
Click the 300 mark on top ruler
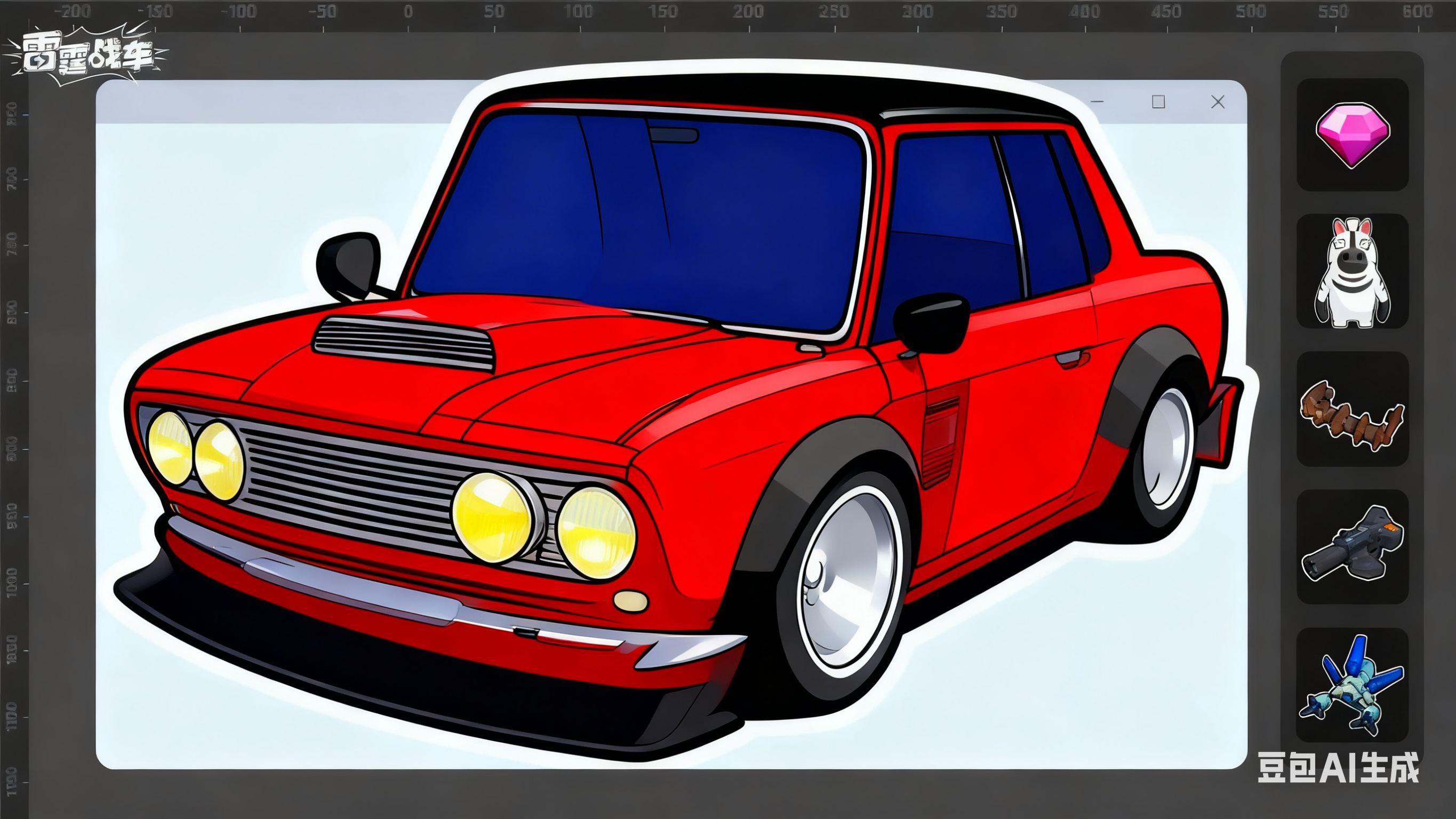point(917,12)
